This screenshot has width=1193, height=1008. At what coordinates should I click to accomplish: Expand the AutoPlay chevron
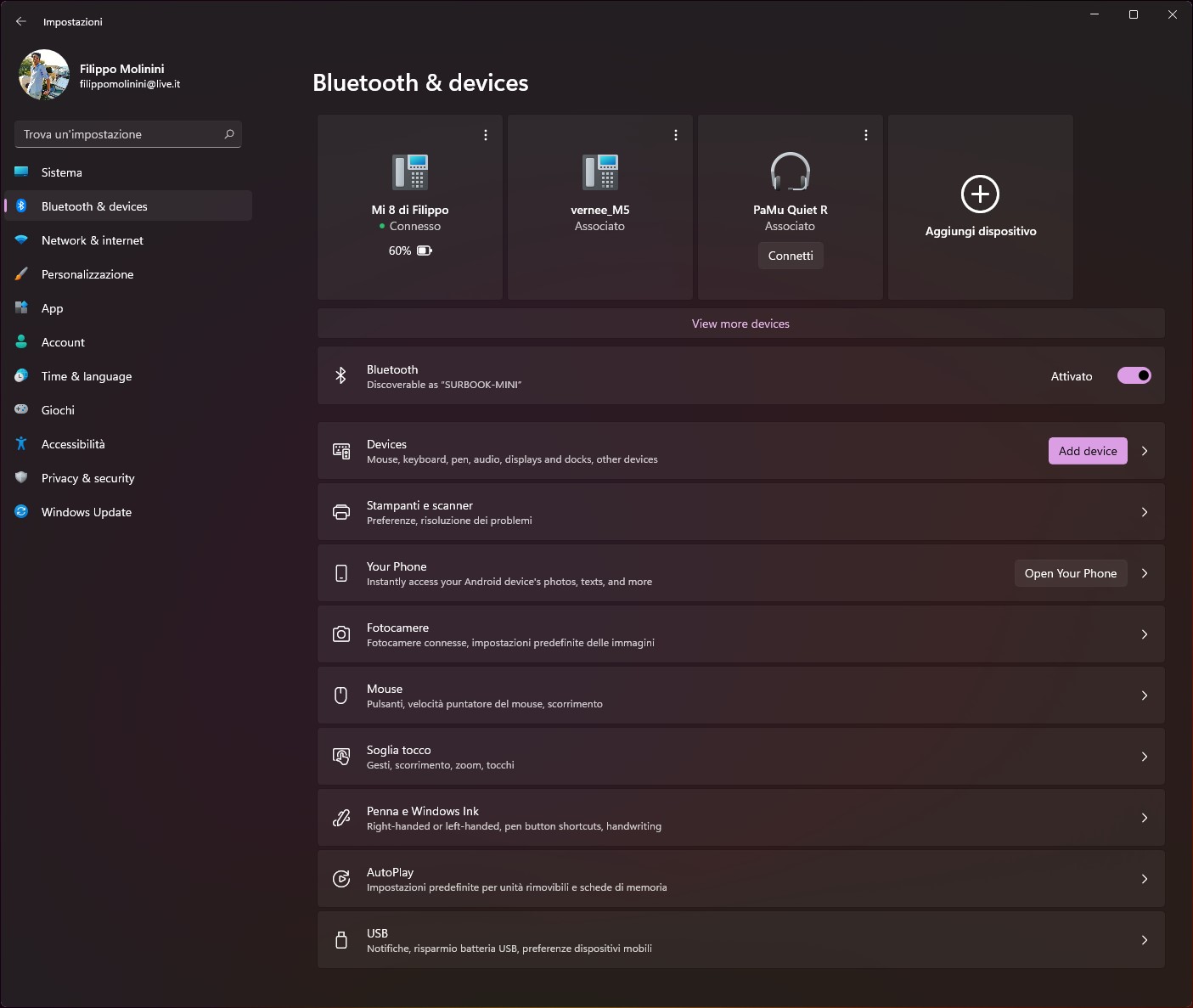pos(1145,879)
